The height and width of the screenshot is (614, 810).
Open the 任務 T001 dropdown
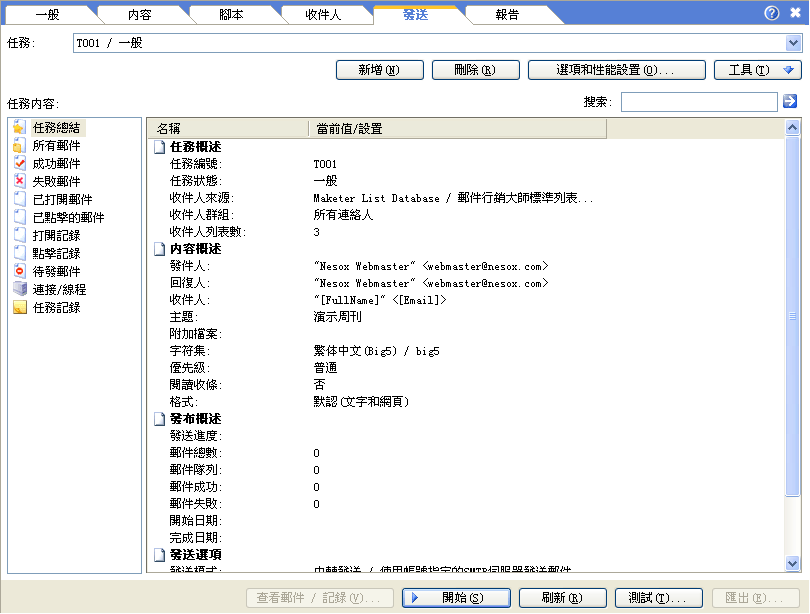[x=793, y=44]
